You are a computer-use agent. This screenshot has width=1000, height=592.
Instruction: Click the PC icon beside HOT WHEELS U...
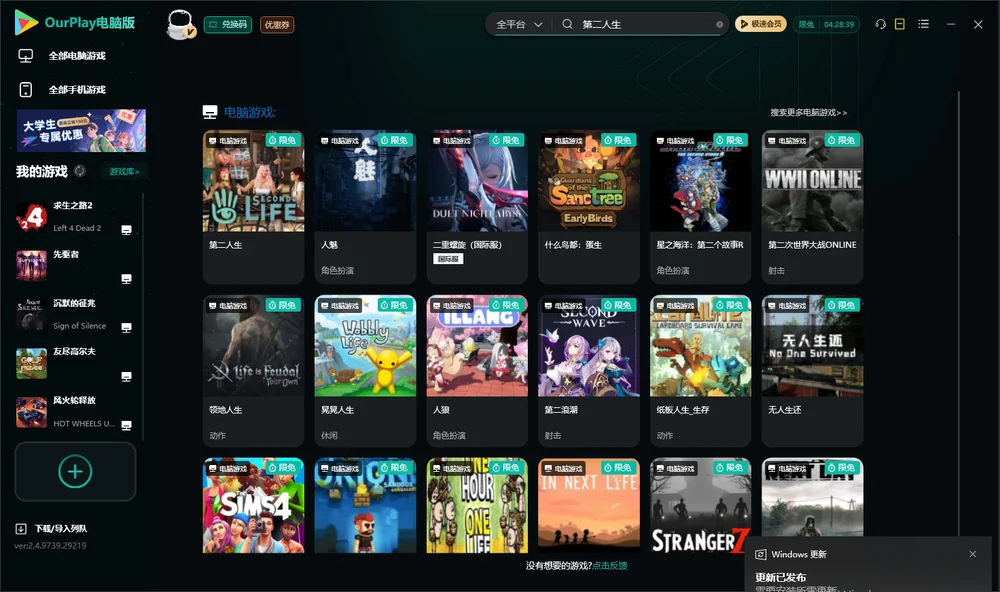pos(126,426)
